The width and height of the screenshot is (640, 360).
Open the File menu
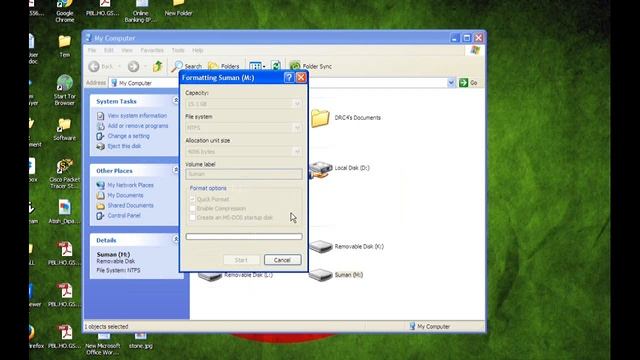pos(92,50)
